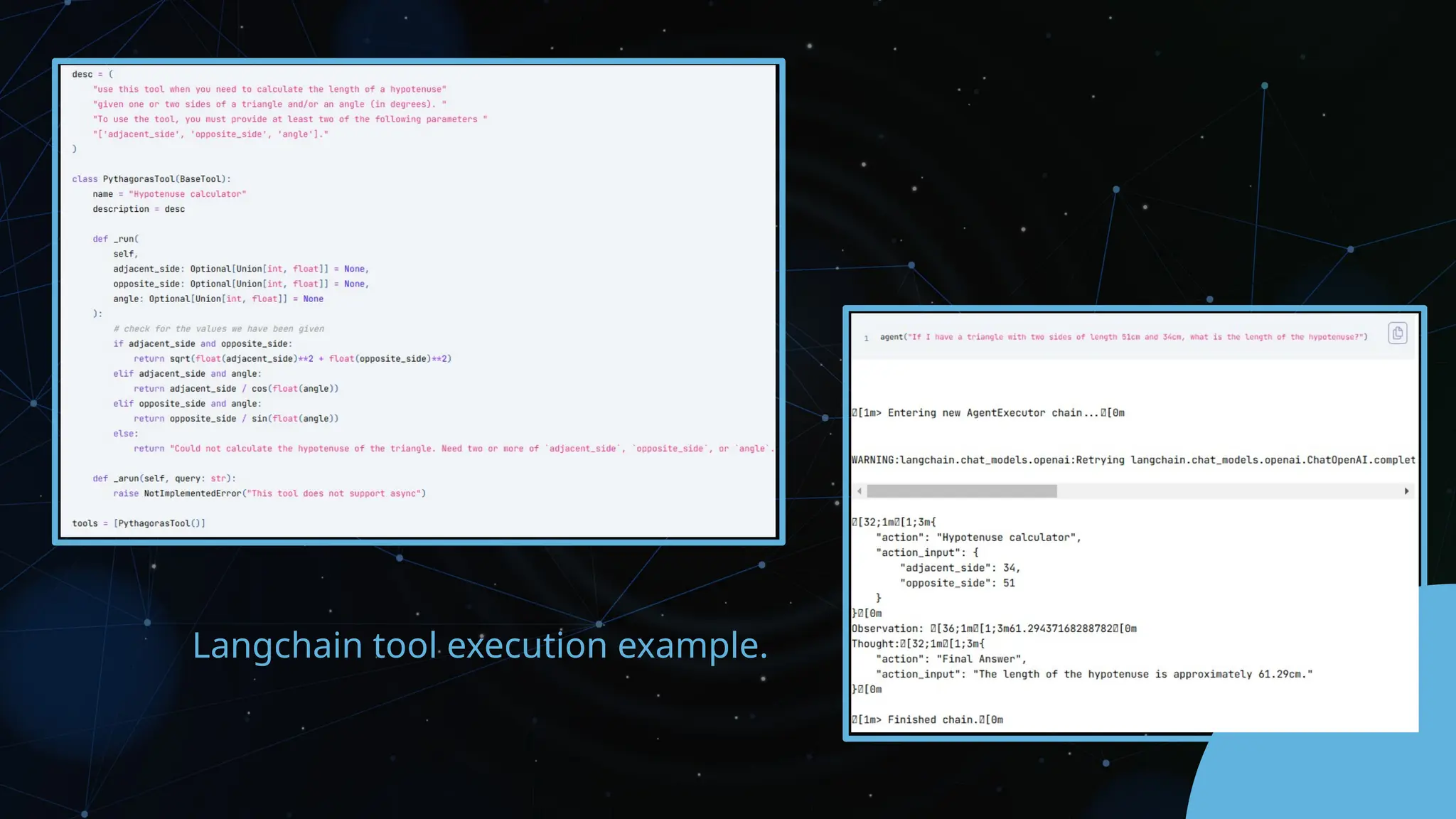Click the "adjacent_side": 34 output line
The image size is (1456, 819).
(960, 568)
